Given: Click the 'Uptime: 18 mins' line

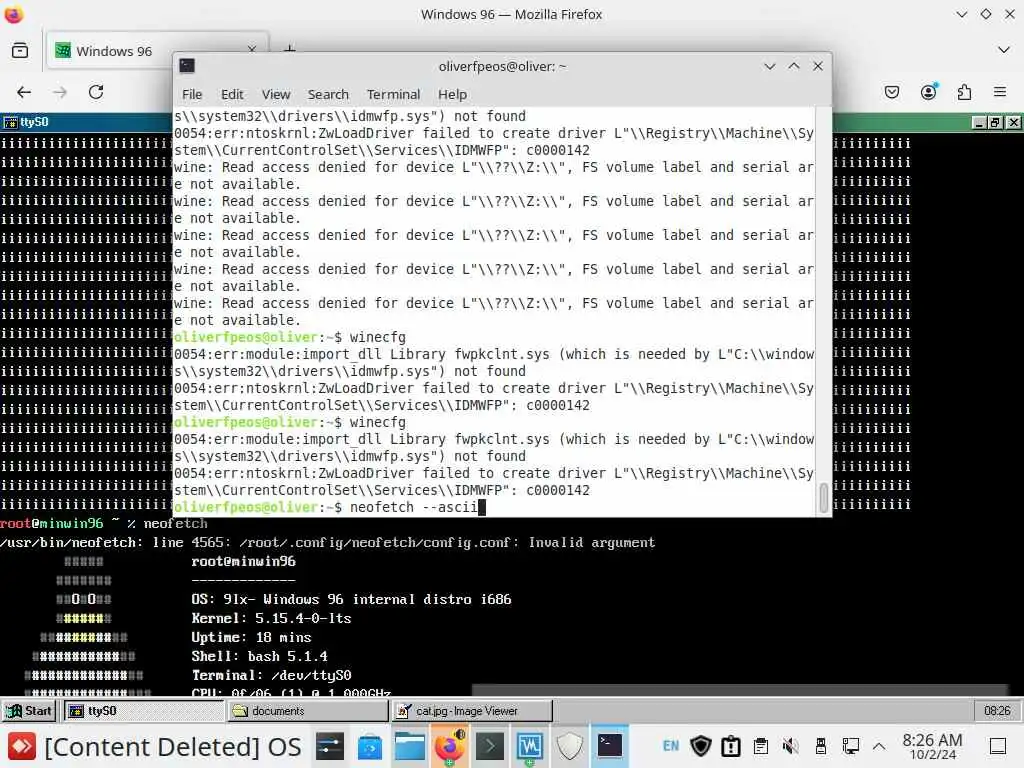Looking at the screenshot, I should point(251,637).
